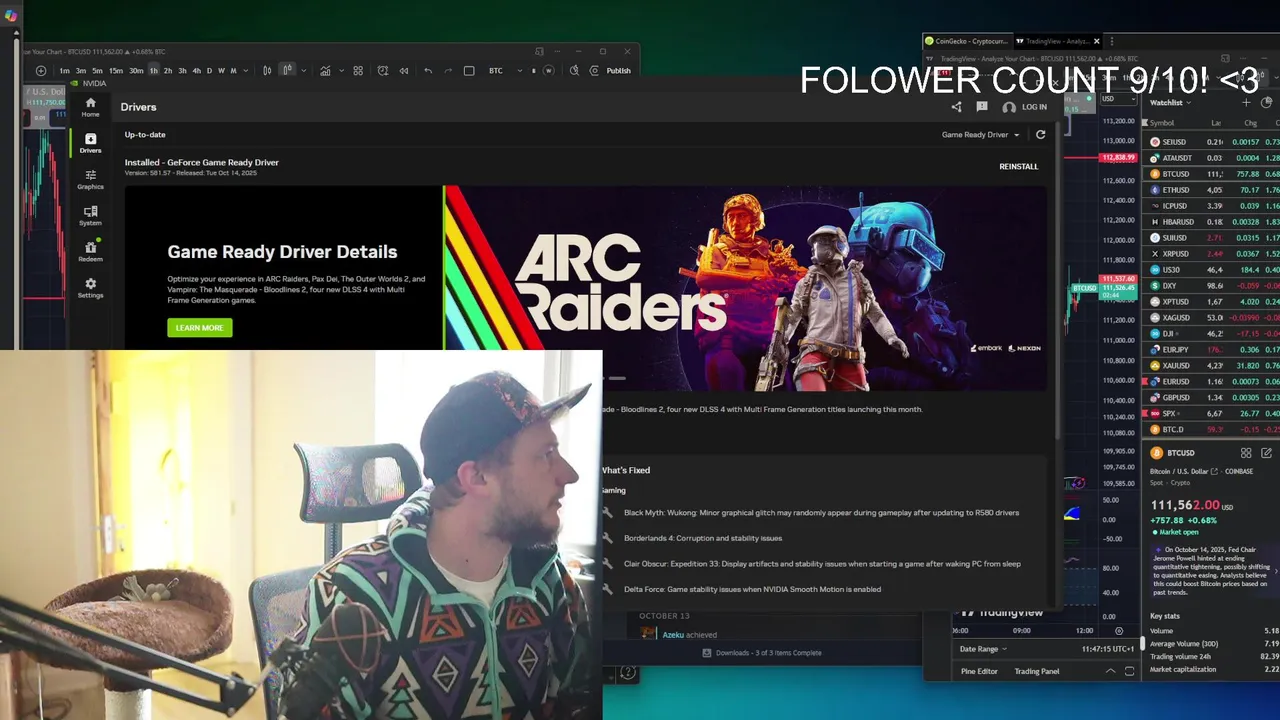The image size is (1280, 720).
Task: Open Graphics section in NVIDIA sidebar
Action: [x=90, y=179]
